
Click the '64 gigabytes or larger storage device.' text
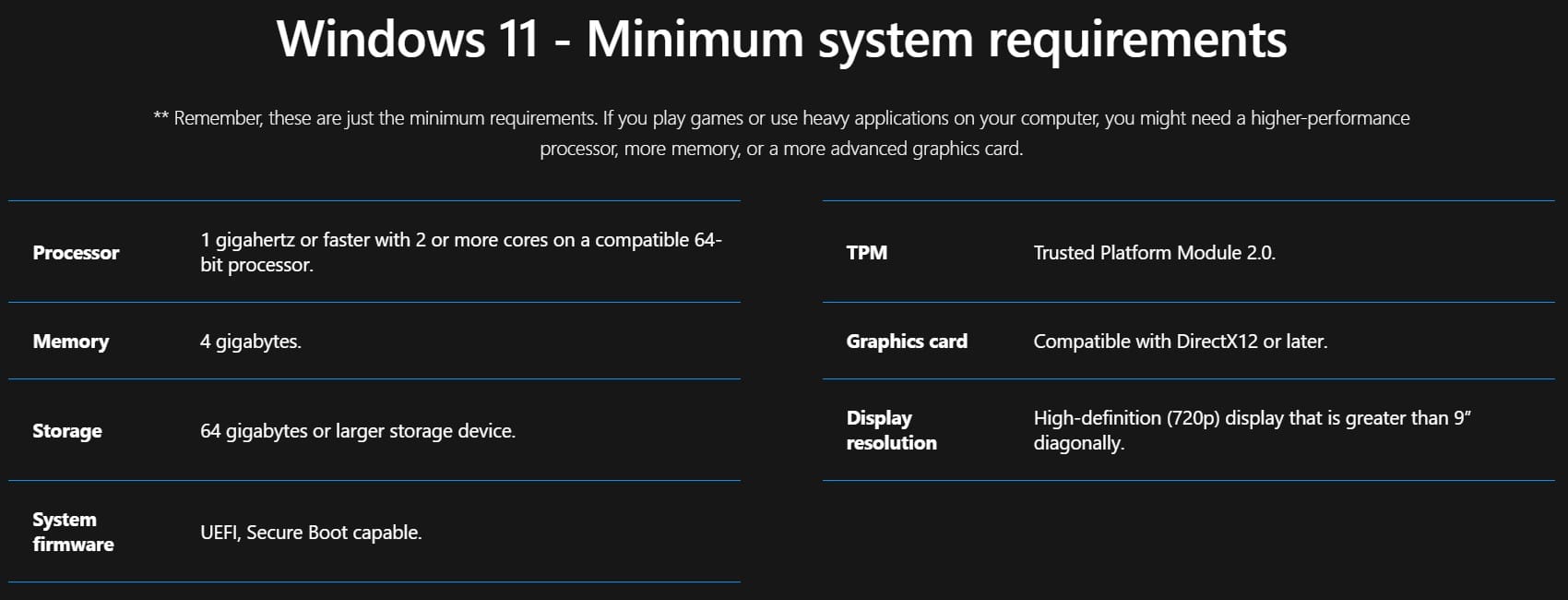358,430
